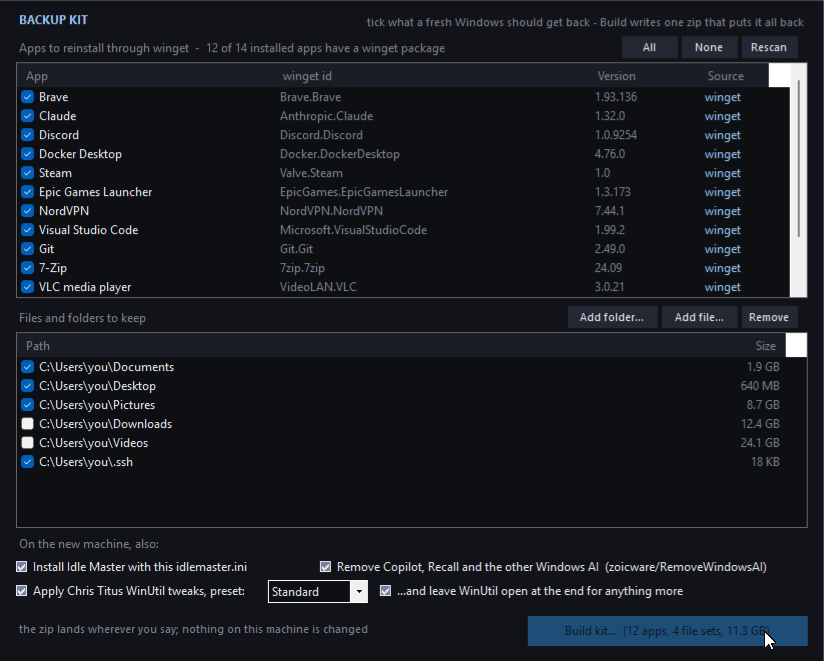Click the winget source of the Steam row
Screen dimensions: 824x661
point(723,173)
